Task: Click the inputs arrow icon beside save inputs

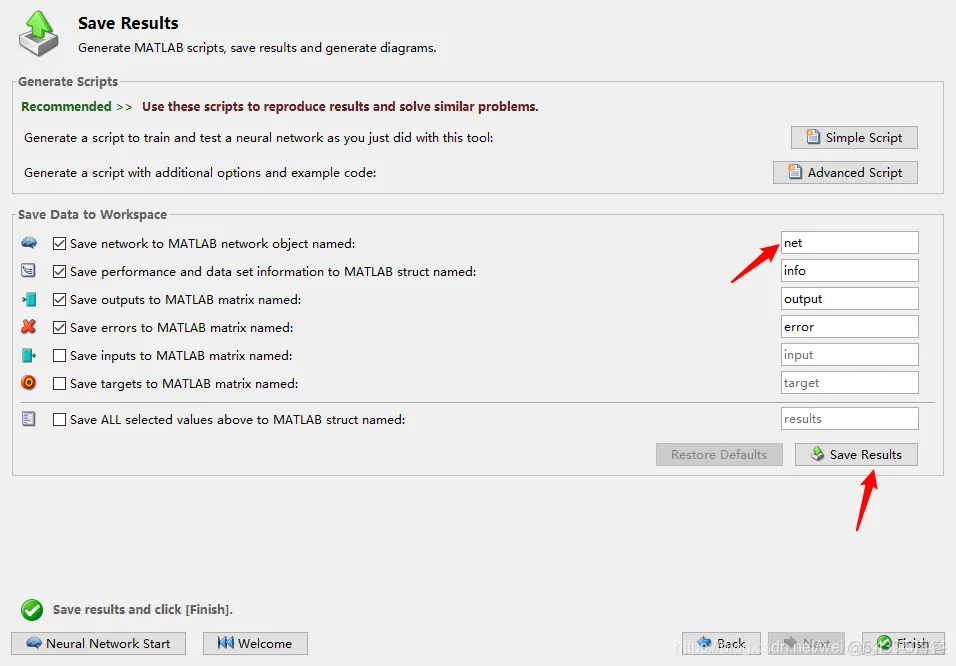Action: pos(29,355)
